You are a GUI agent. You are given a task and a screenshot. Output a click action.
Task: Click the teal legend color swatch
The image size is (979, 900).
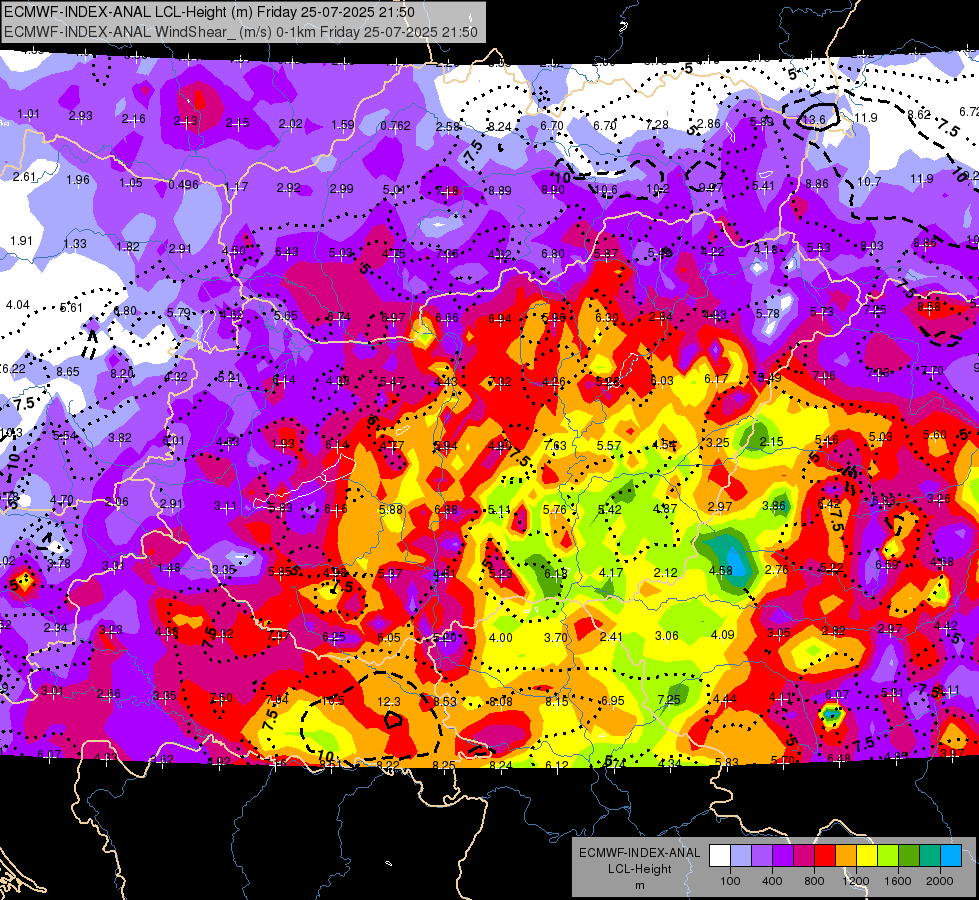pos(930,856)
